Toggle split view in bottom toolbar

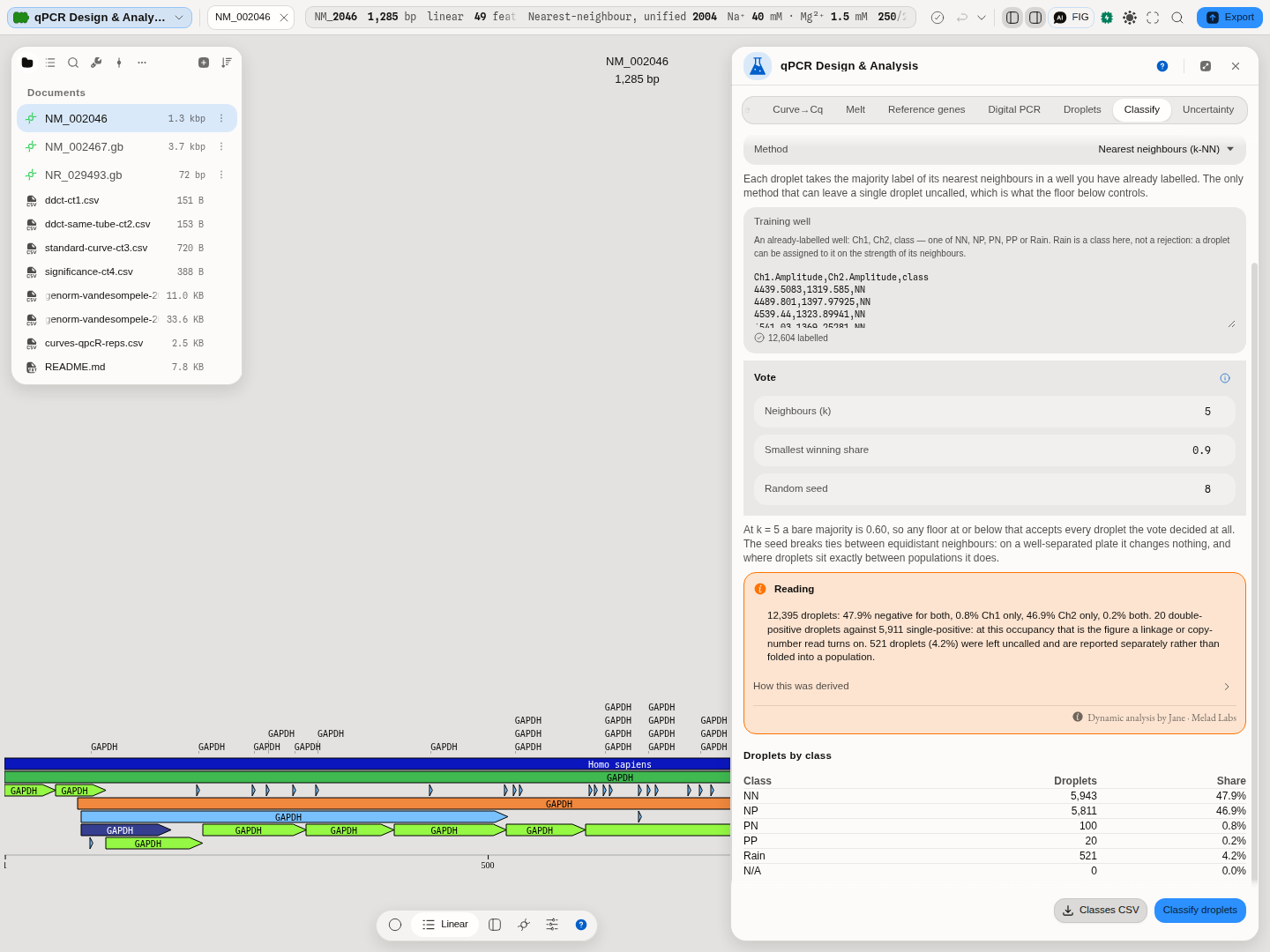[x=495, y=925]
